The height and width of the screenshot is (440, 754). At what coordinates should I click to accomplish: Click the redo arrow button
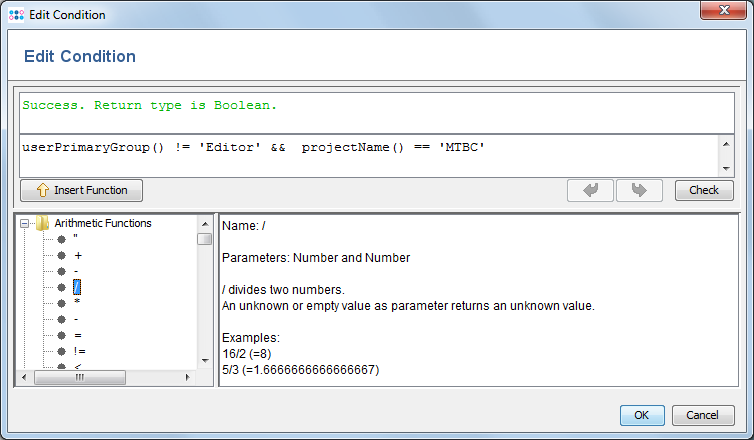point(640,190)
